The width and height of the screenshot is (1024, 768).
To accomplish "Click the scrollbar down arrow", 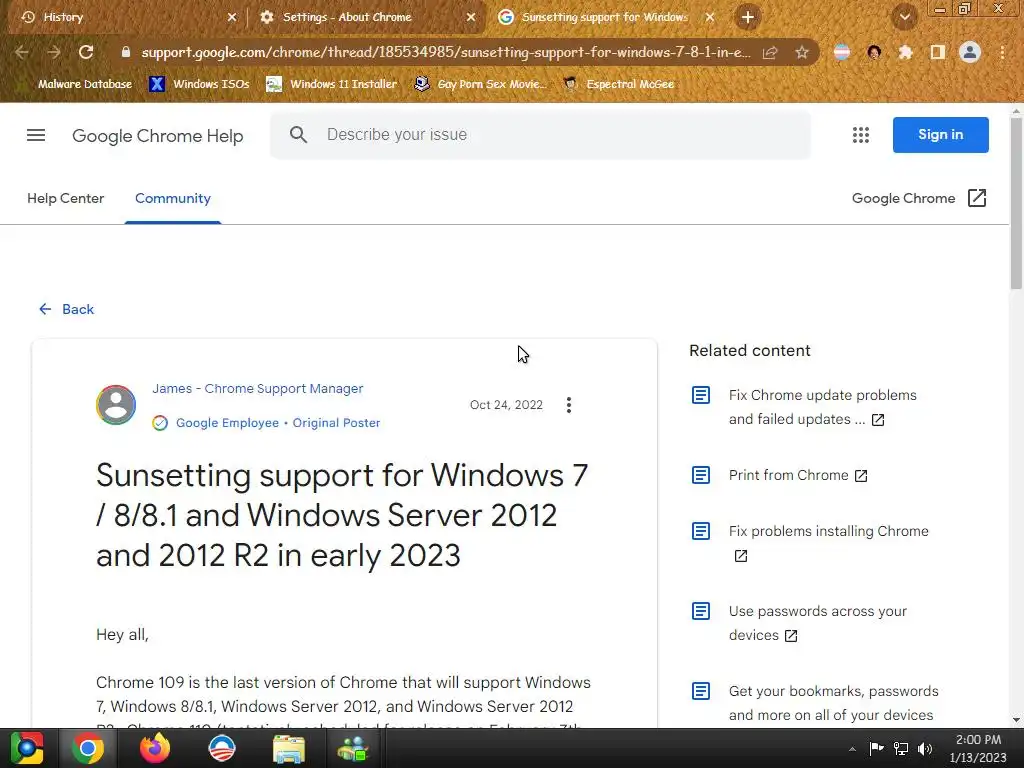I will click(1016, 720).
